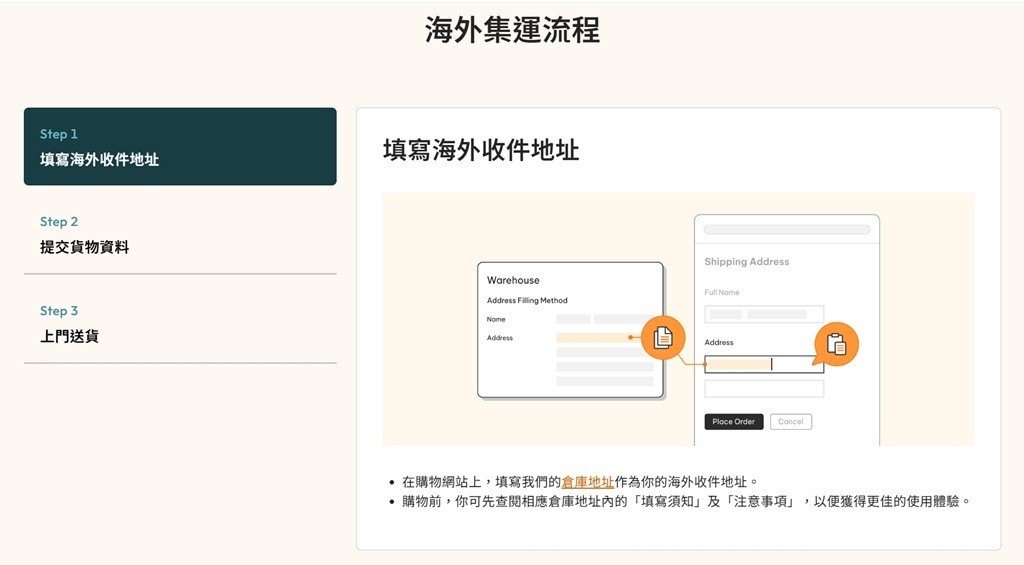Click the Full Name input field

click(764, 314)
